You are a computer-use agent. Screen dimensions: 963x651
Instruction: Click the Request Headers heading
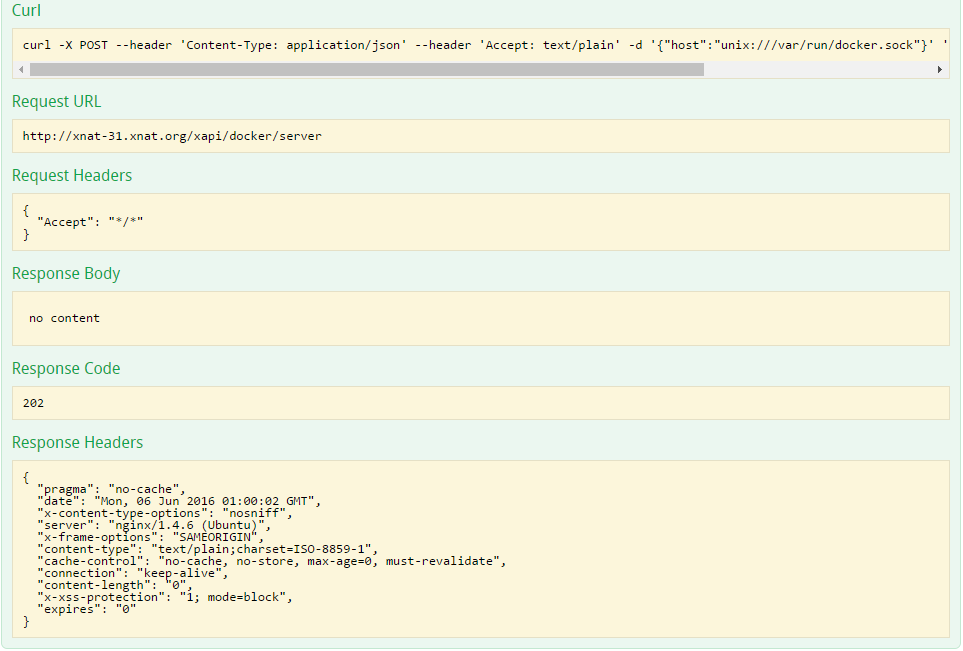(72, 176)
